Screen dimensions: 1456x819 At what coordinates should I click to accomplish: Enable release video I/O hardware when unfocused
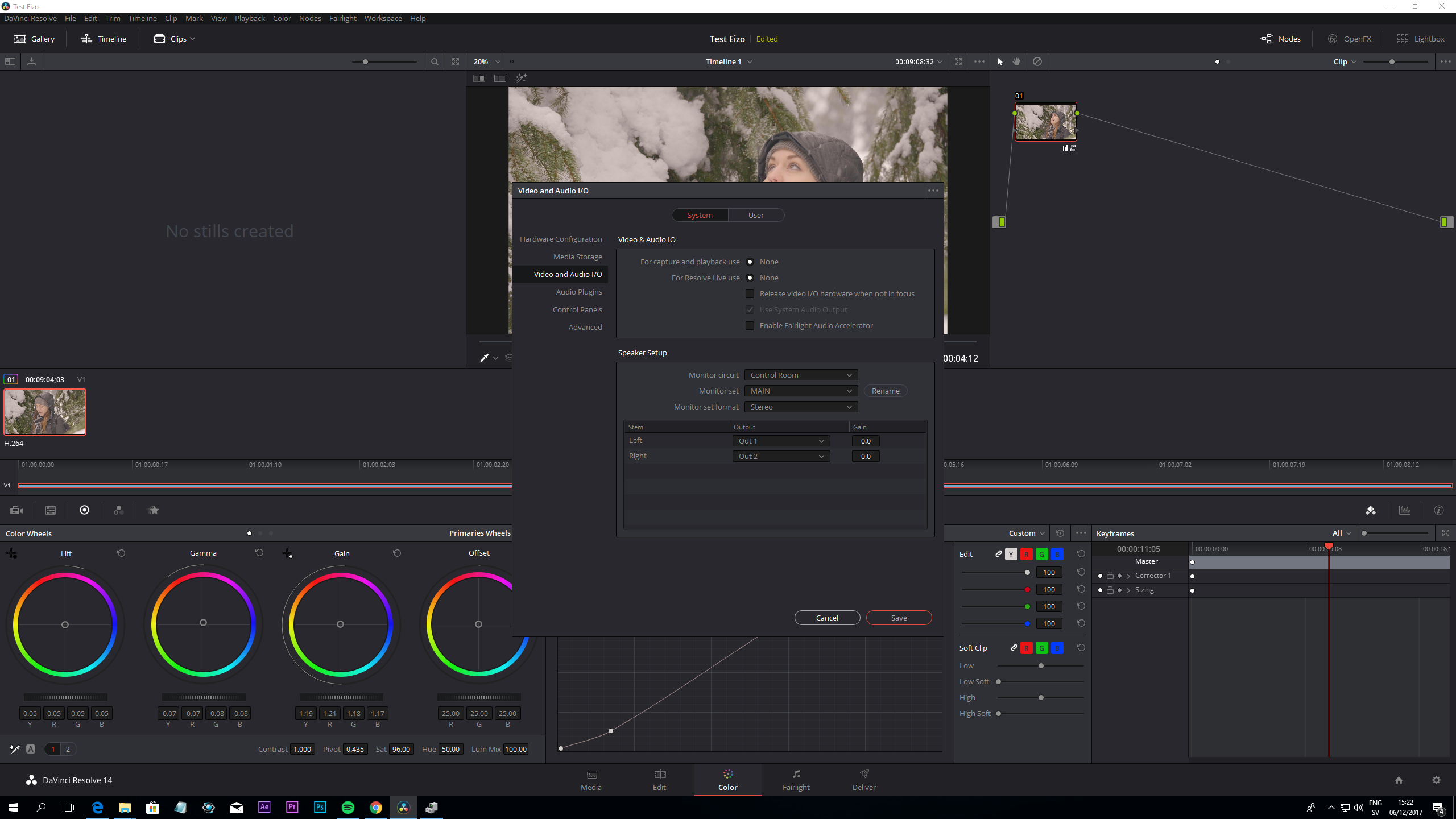click(750, 293)
